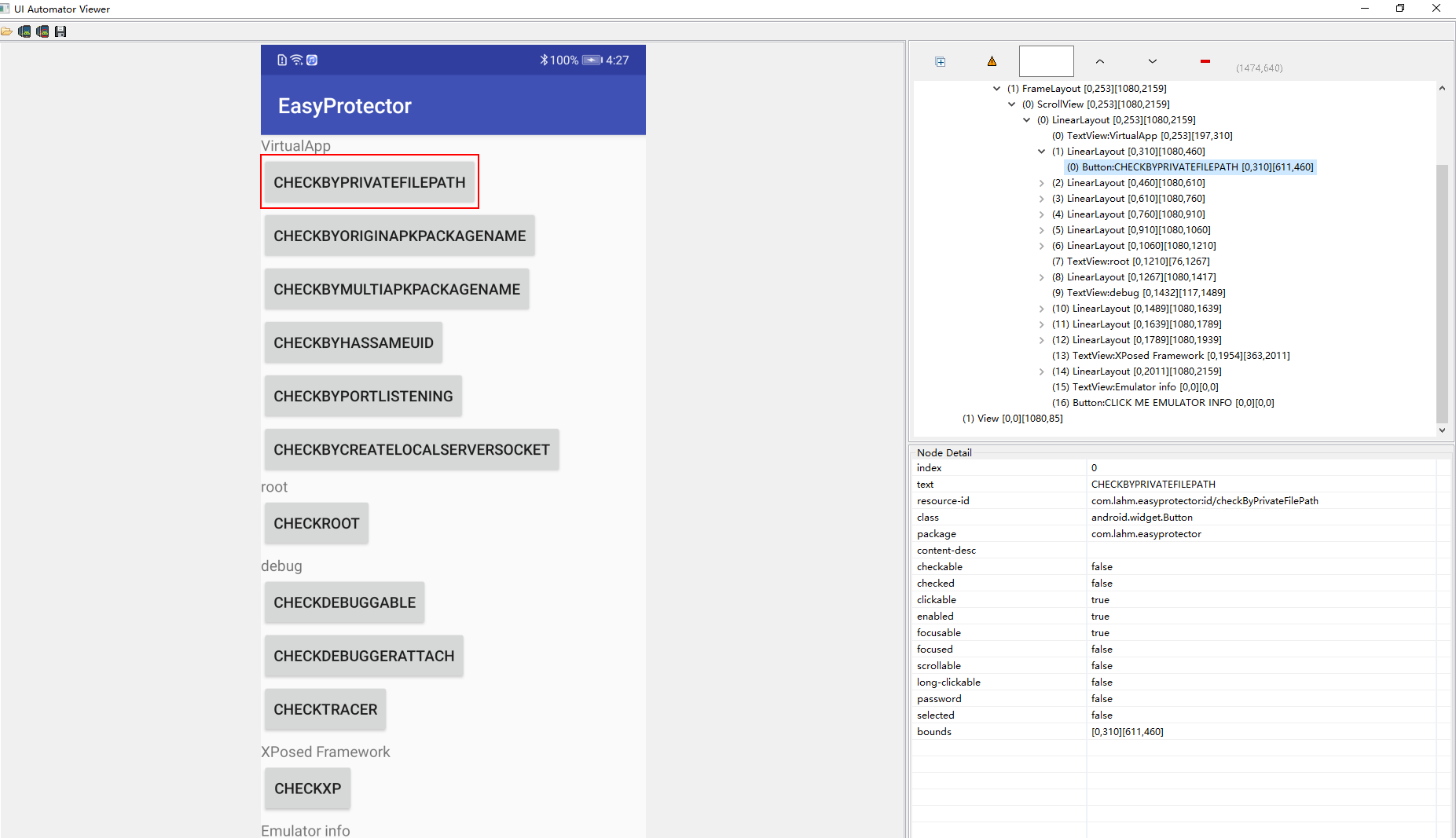Click the battery icon in the phone status bar
1456x838 pixels.
pos(592,60)
